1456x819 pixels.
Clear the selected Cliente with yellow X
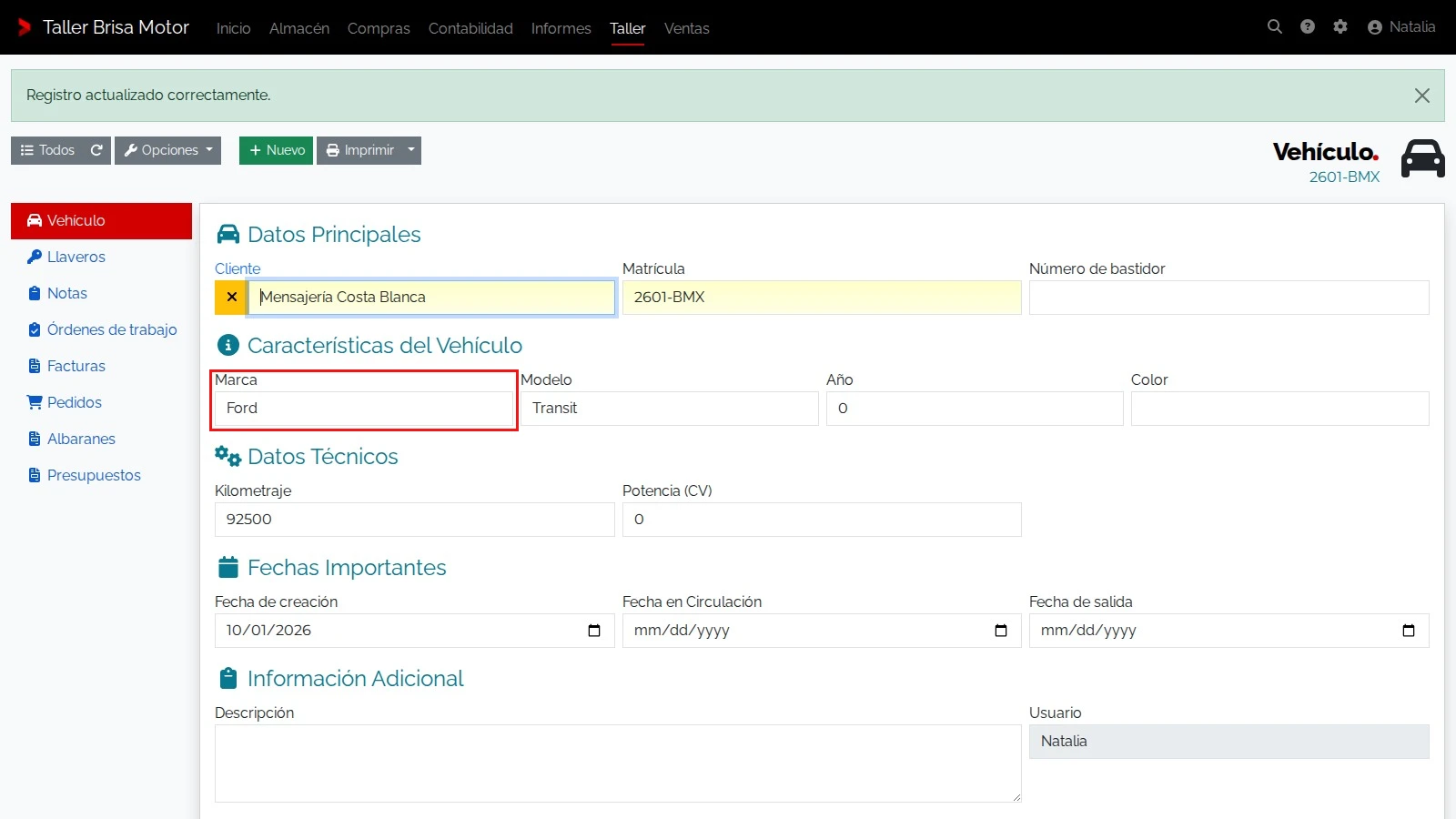(x=231, y=298)
